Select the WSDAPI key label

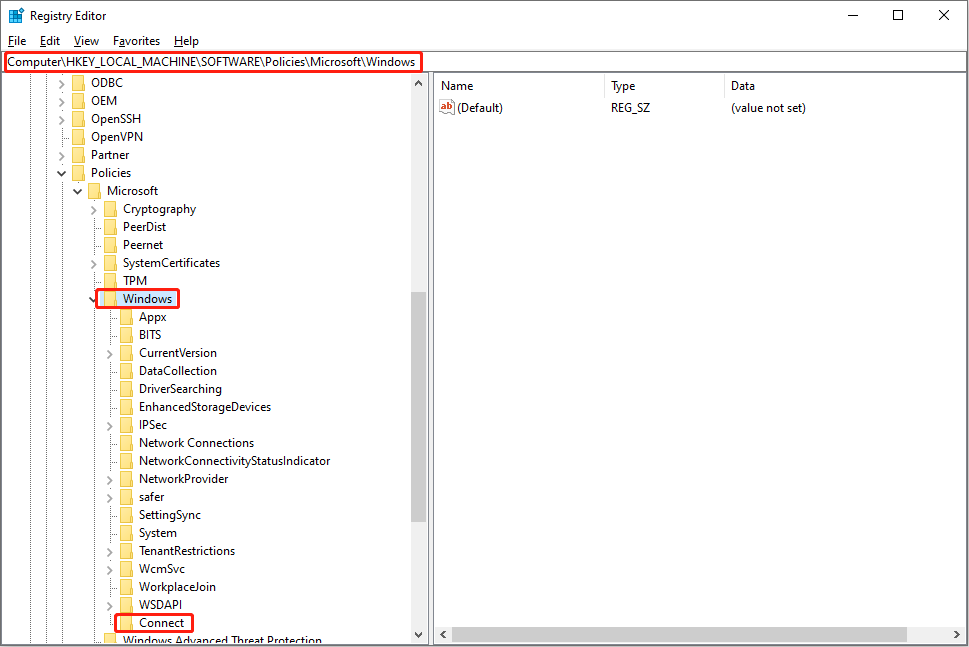160,604
